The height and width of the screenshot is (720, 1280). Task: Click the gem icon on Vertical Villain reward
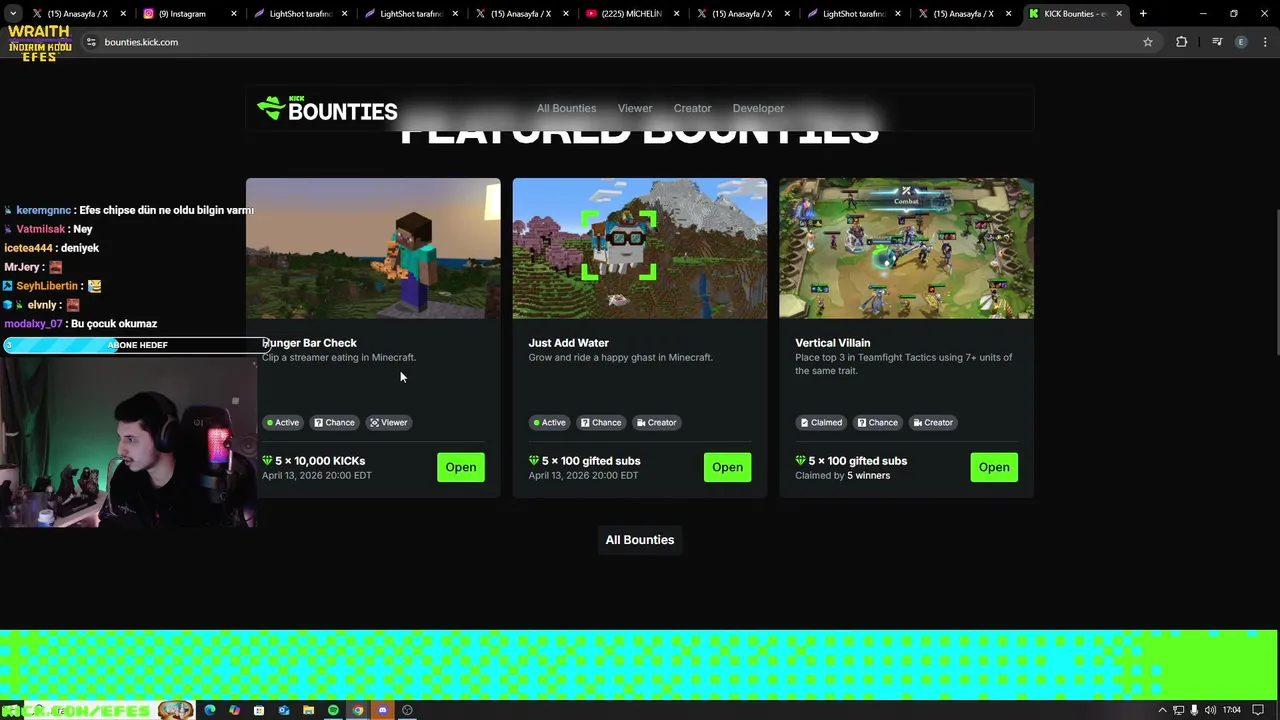coord(801,461)
